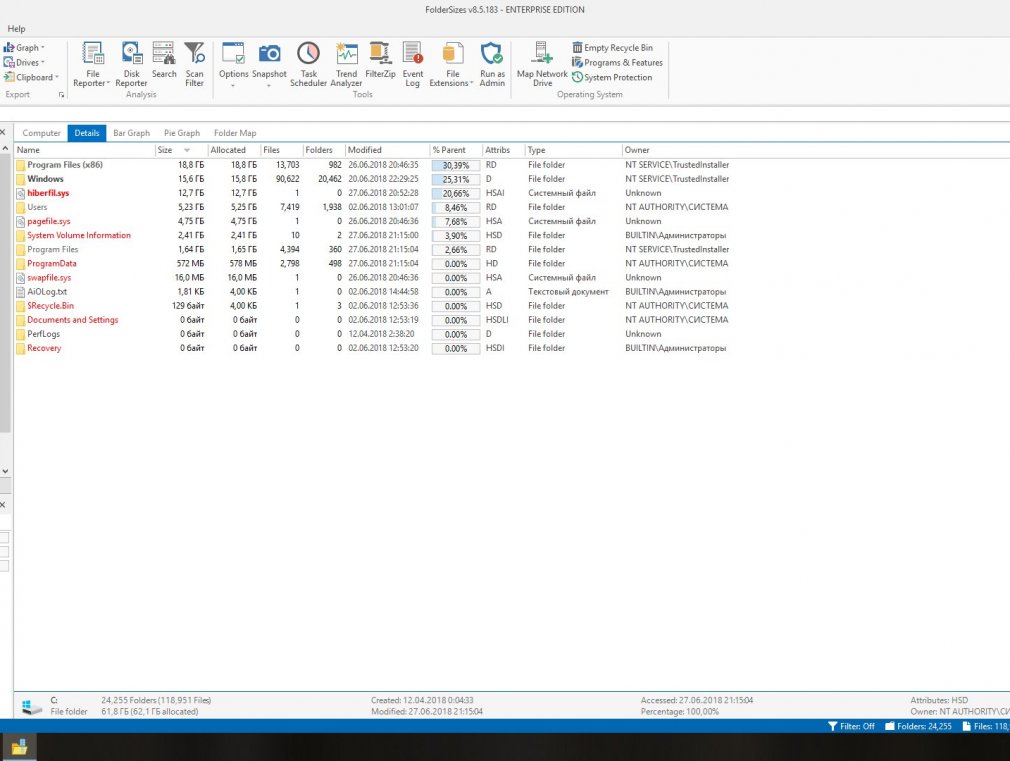Click the hiberfil.sys file icon
This screenshot has width=1010, height=761.
tap(21, 193)
